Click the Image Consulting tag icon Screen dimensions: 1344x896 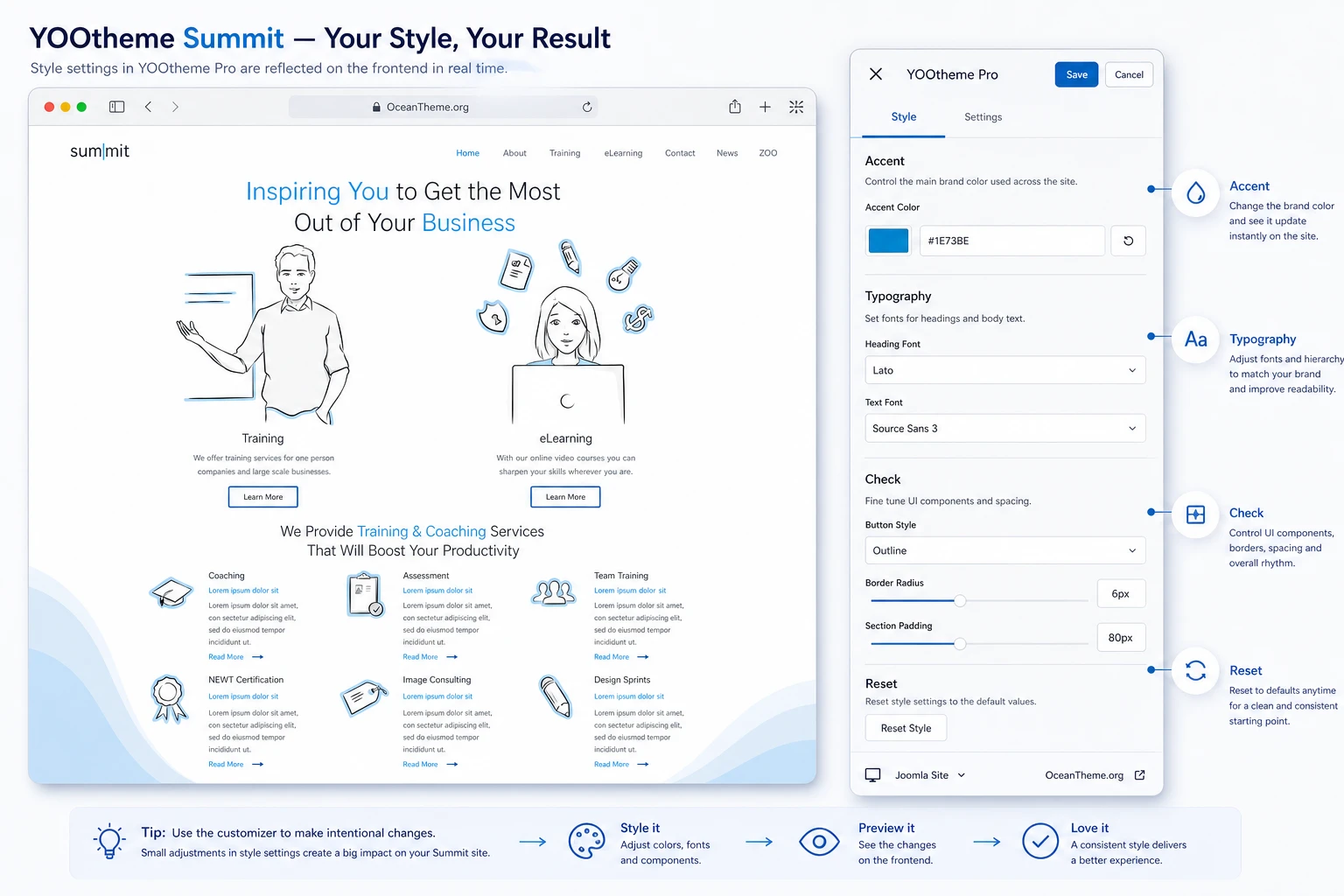click(364, 697)
